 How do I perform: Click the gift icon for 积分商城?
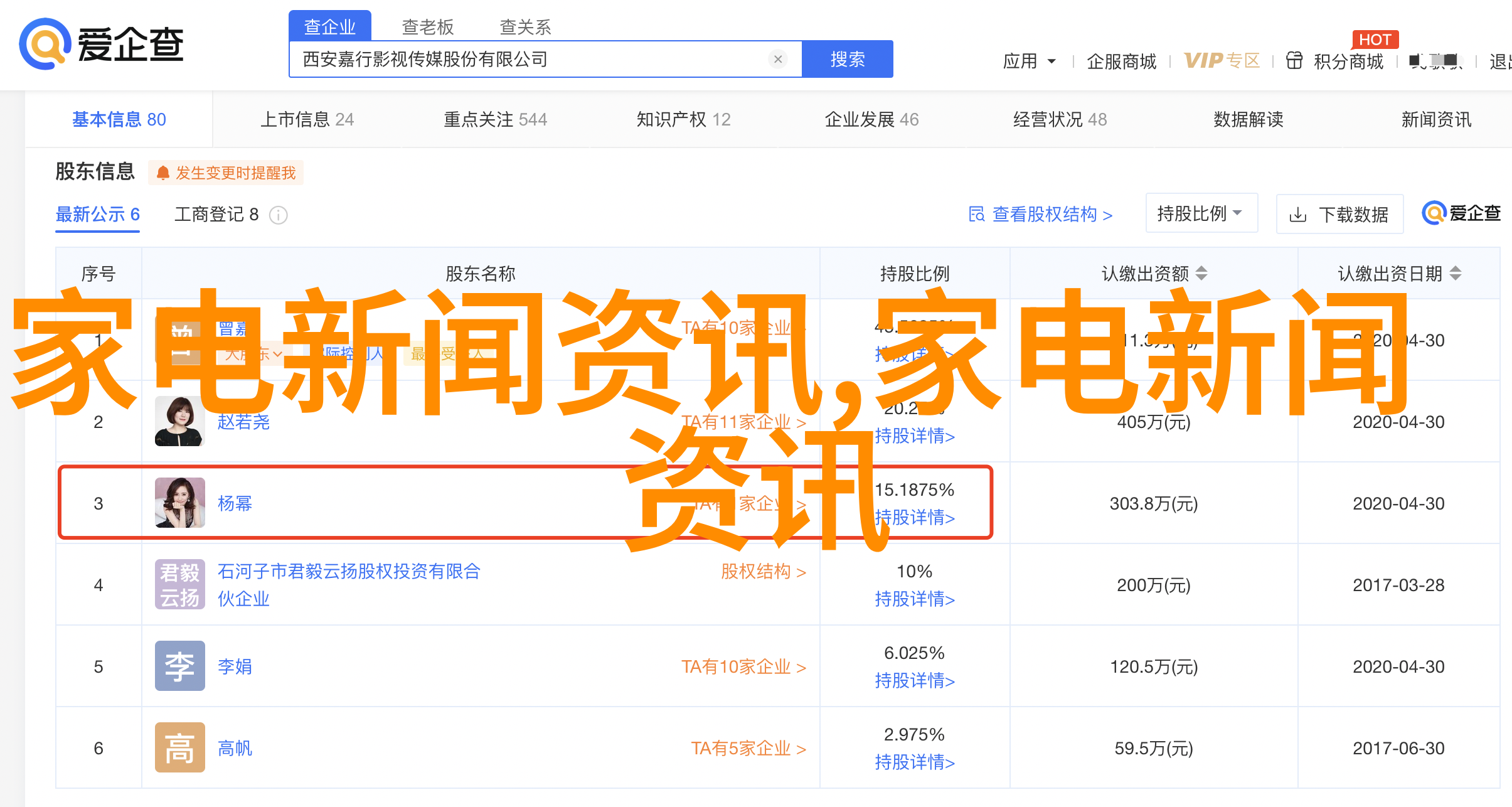1294,61
